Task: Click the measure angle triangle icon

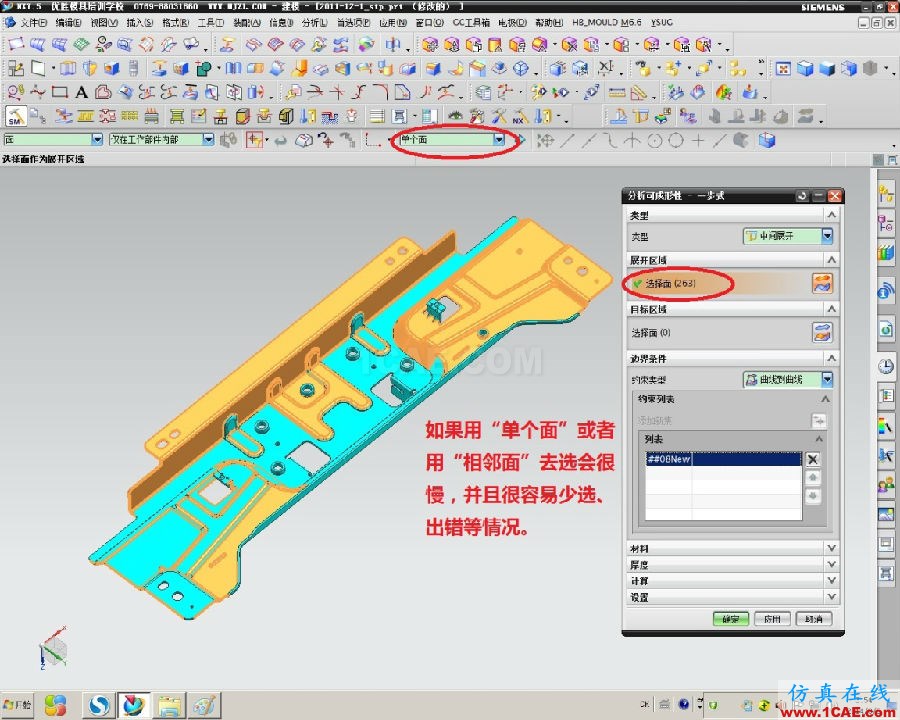Action: [x=638, y=92]
